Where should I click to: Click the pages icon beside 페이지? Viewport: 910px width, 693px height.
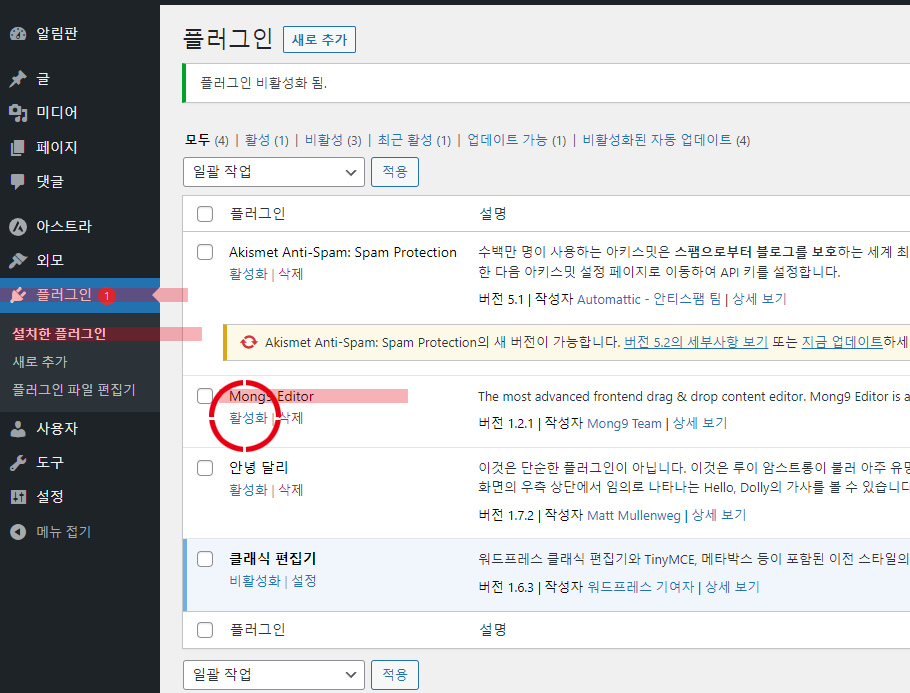click(x=17, y=147)
